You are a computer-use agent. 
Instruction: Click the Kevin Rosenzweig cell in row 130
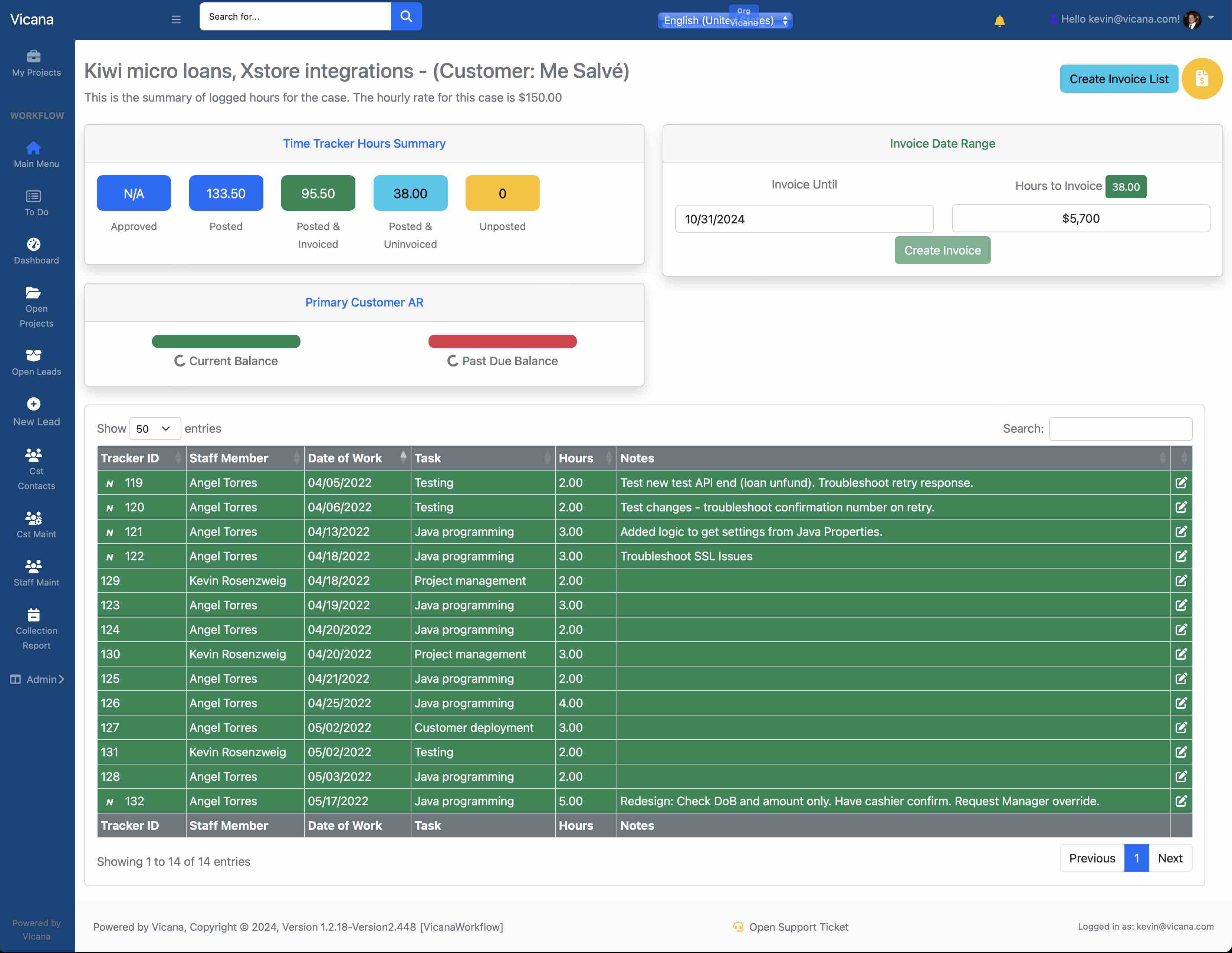[245, 655]
